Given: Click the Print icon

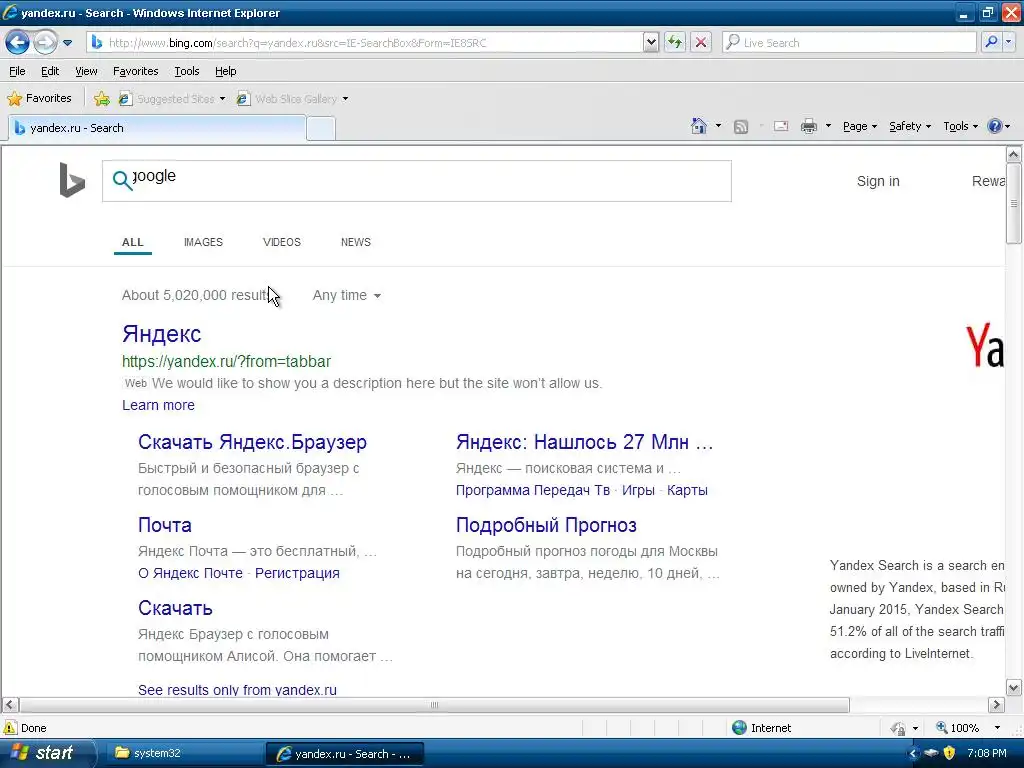Looking at the screenshot, I should click(x=808, y=126).
